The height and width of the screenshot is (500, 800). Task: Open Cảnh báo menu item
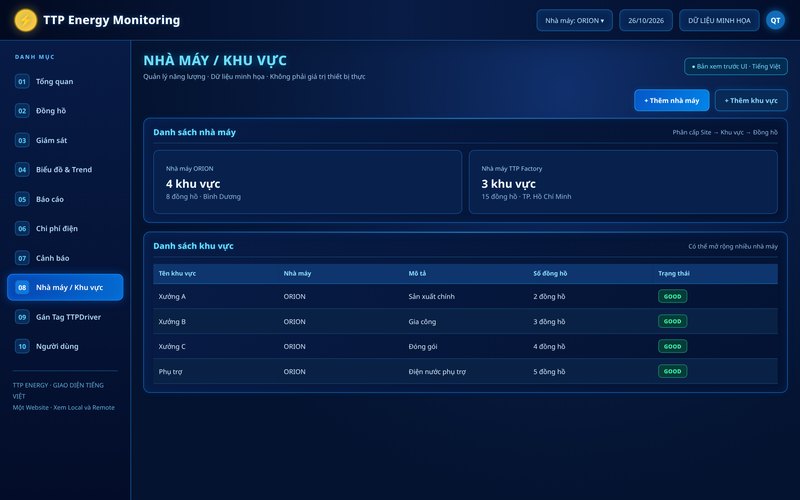(x=65, y=258)
